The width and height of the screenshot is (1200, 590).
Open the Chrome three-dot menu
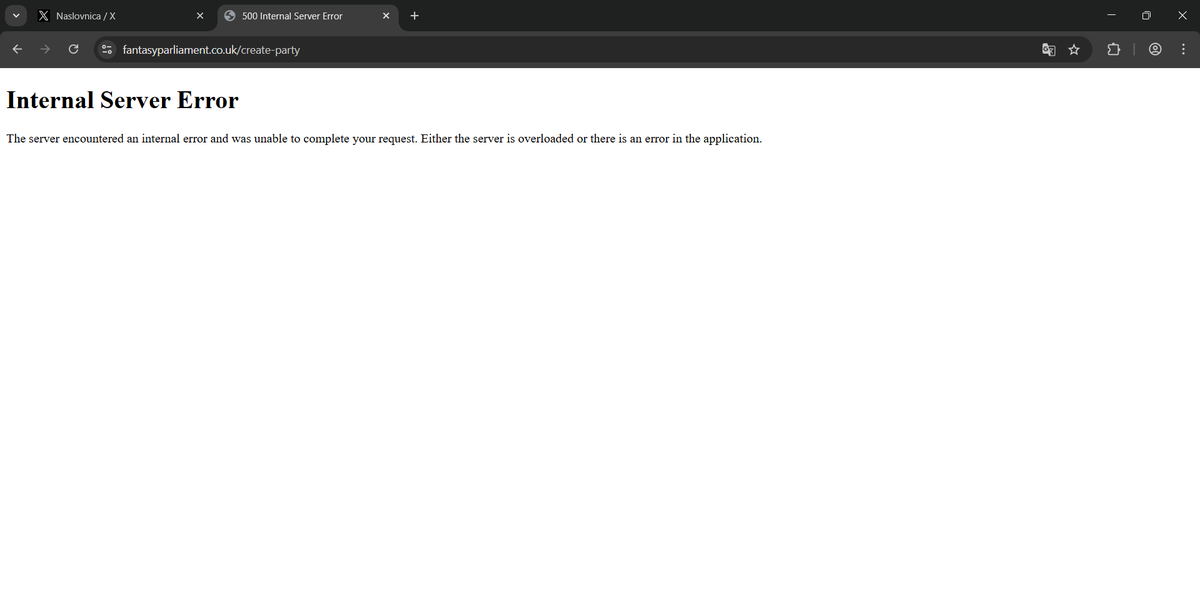pos(1182,49)
